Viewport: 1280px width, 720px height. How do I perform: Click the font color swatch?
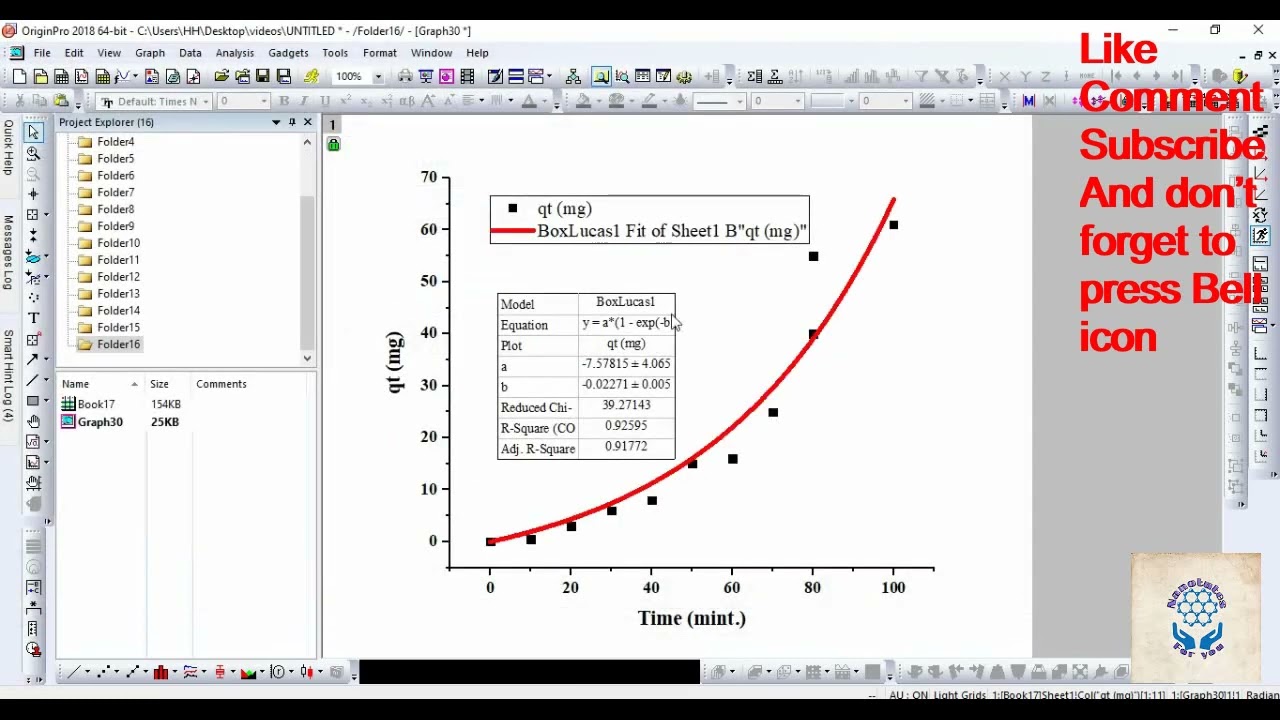coord(529,101)
